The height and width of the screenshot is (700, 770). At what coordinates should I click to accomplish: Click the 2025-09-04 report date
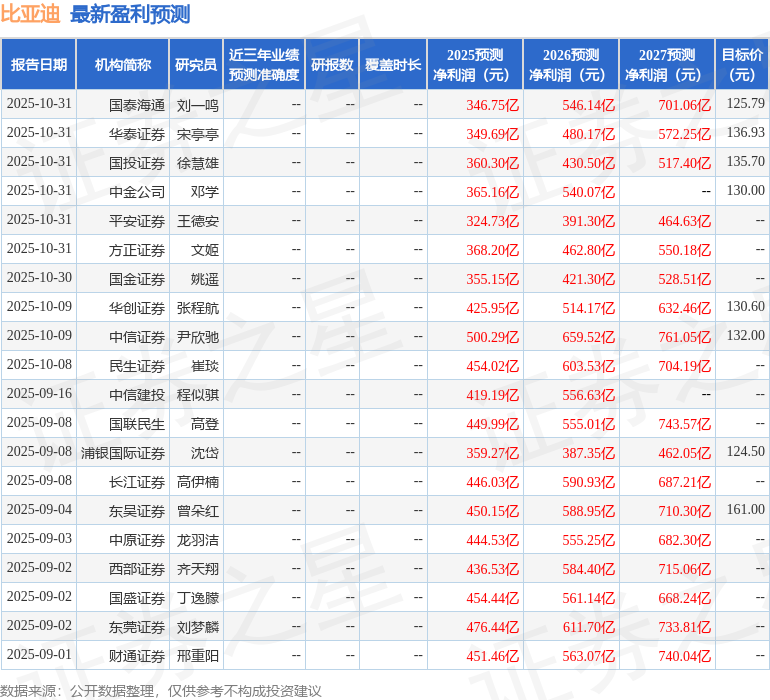pos(39,509)
